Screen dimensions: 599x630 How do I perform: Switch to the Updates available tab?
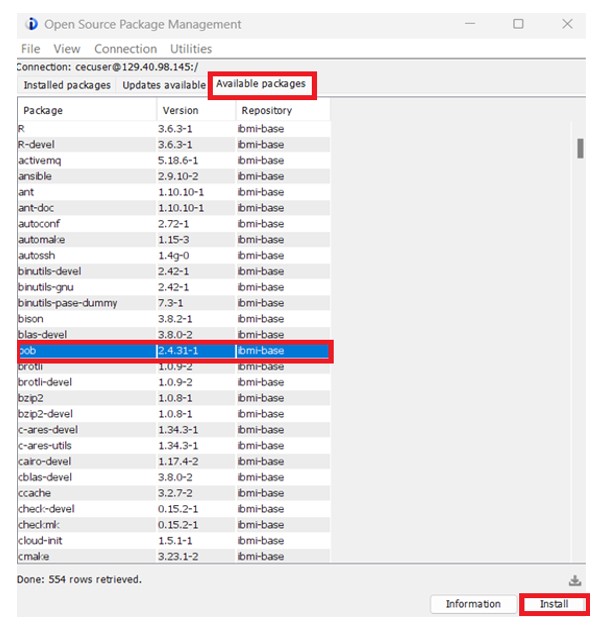click(x=164, y=85)
